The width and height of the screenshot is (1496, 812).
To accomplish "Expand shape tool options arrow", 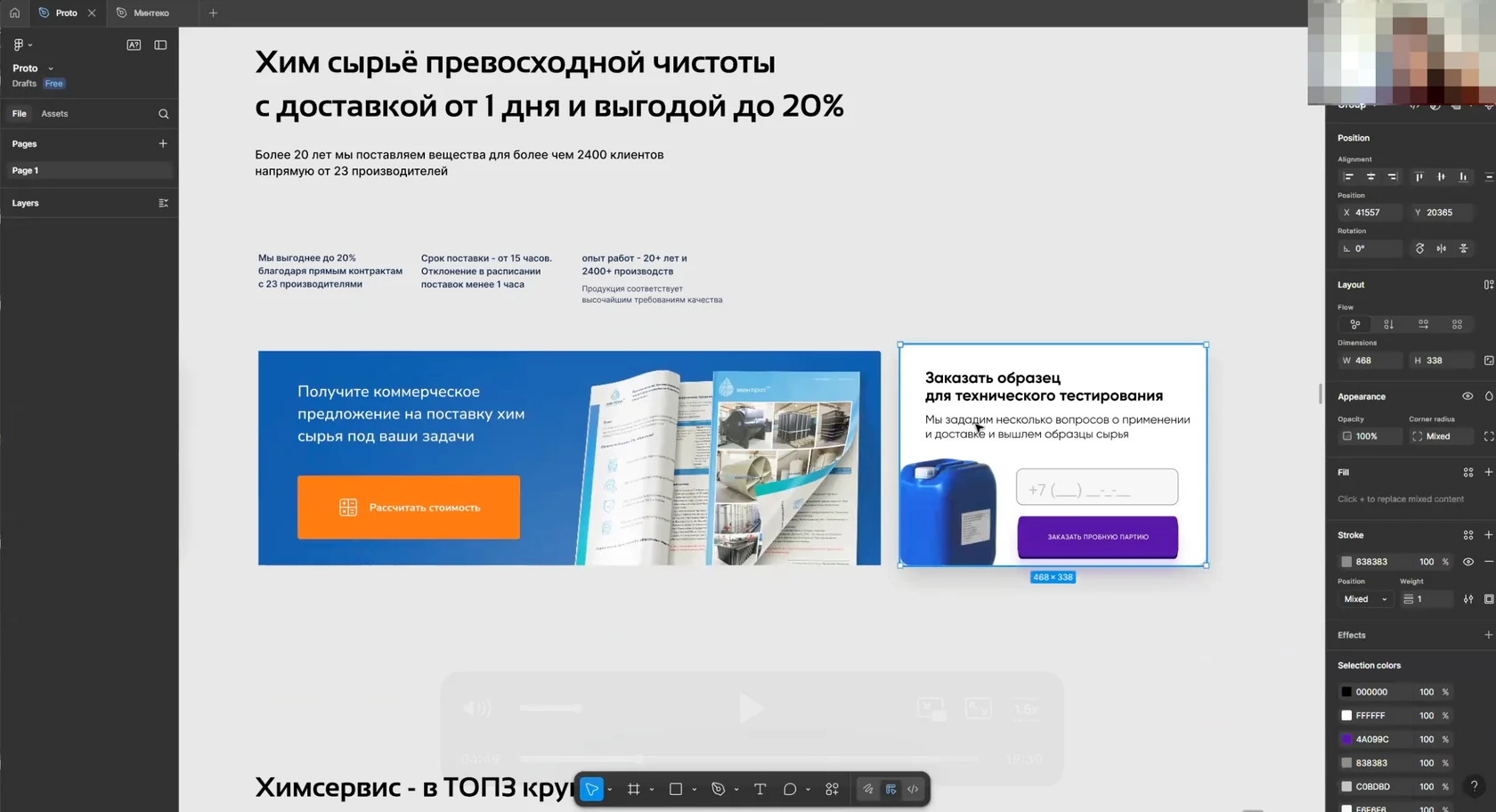I will [695, 790].
